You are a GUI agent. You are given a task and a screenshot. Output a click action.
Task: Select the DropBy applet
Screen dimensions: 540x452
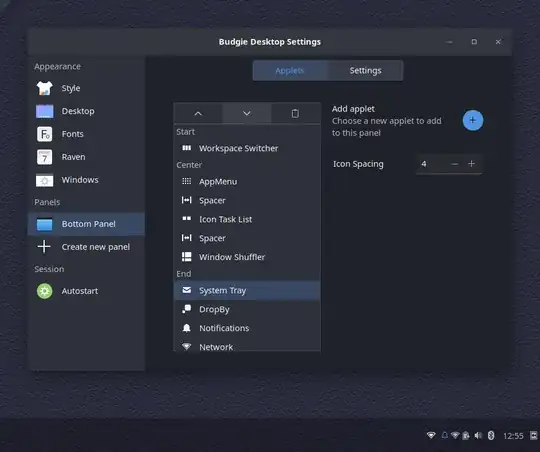[x=247, y=309]
